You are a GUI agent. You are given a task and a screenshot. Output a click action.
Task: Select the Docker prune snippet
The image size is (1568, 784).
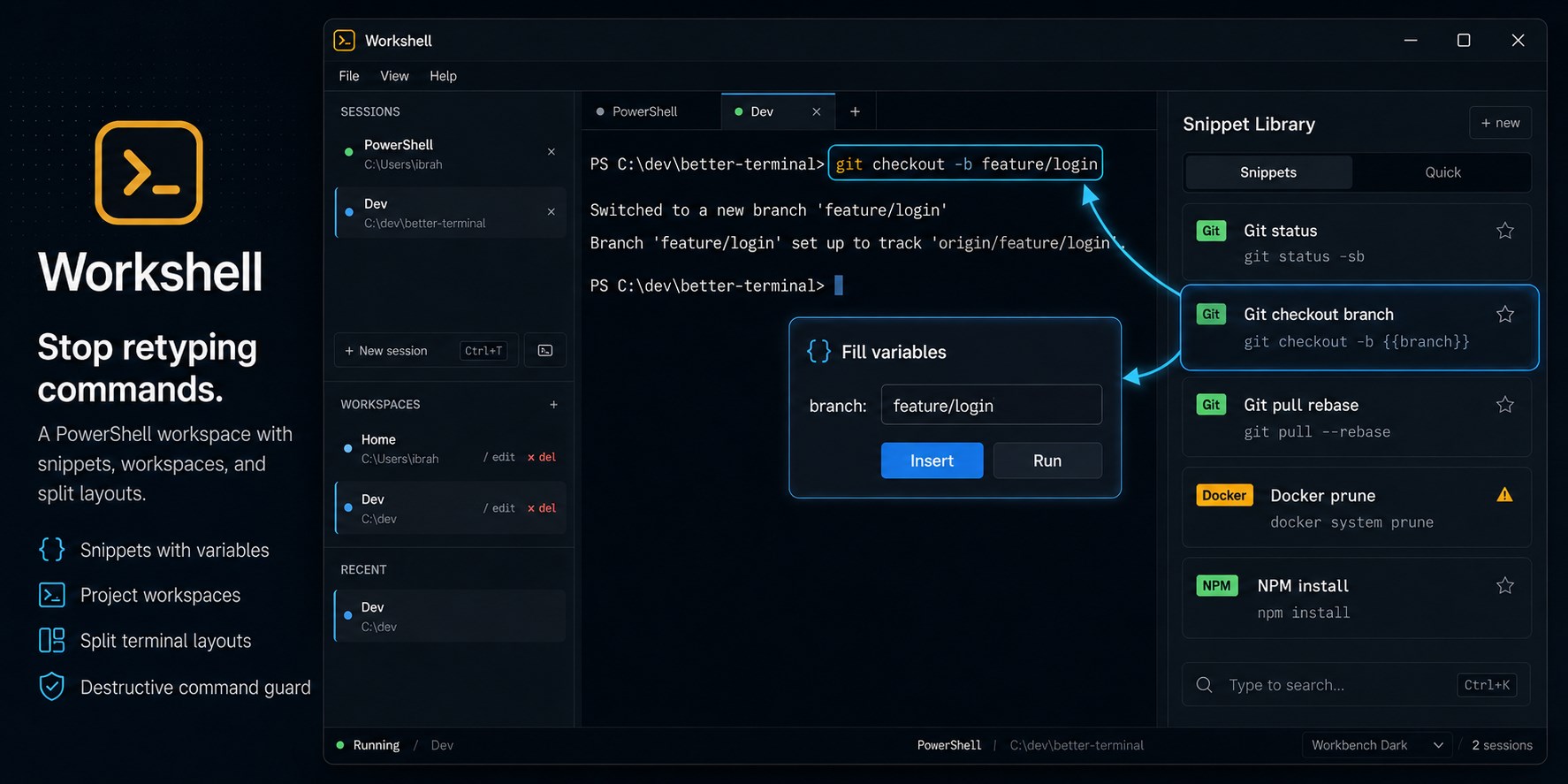pos(1357,507)
